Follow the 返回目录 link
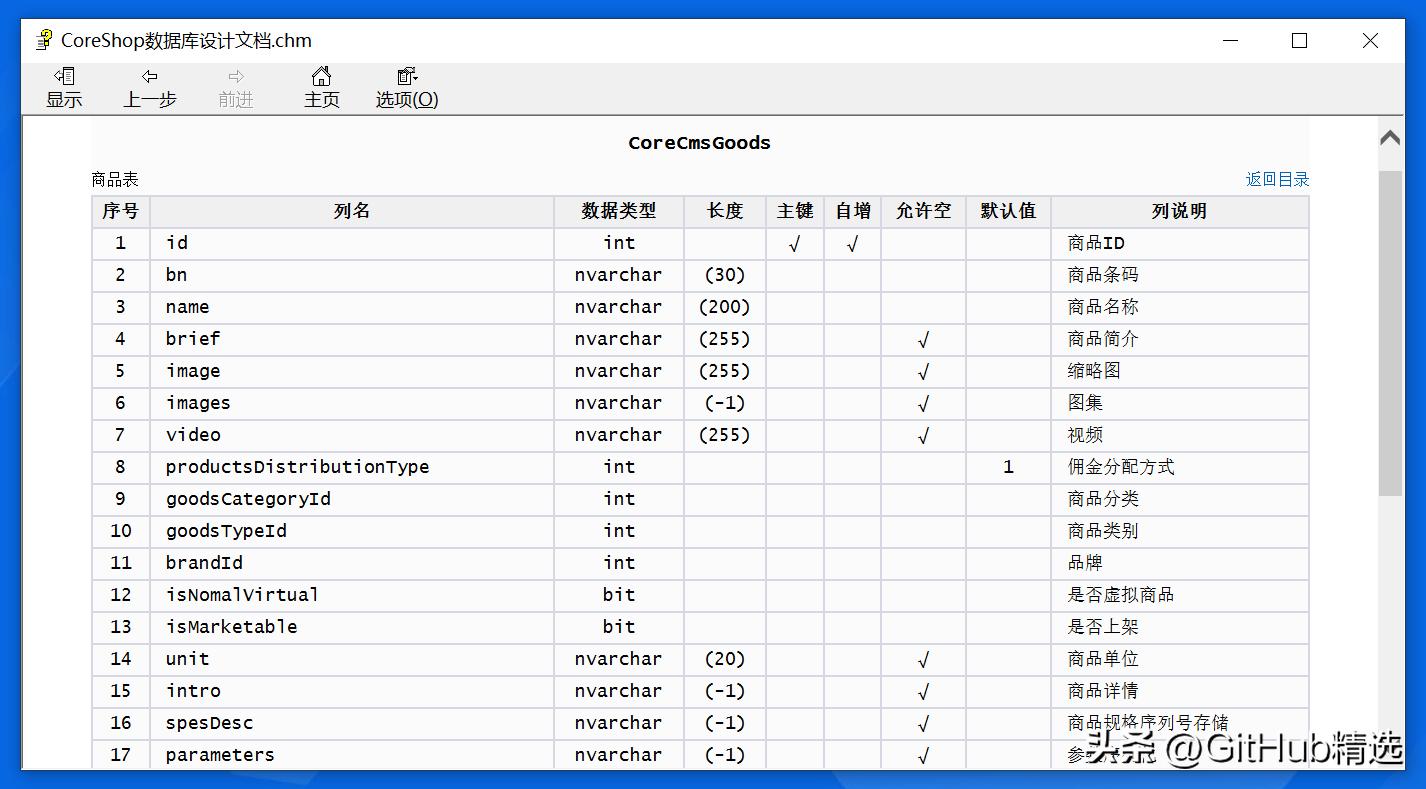1426x789 pixels. point(1277,178)
